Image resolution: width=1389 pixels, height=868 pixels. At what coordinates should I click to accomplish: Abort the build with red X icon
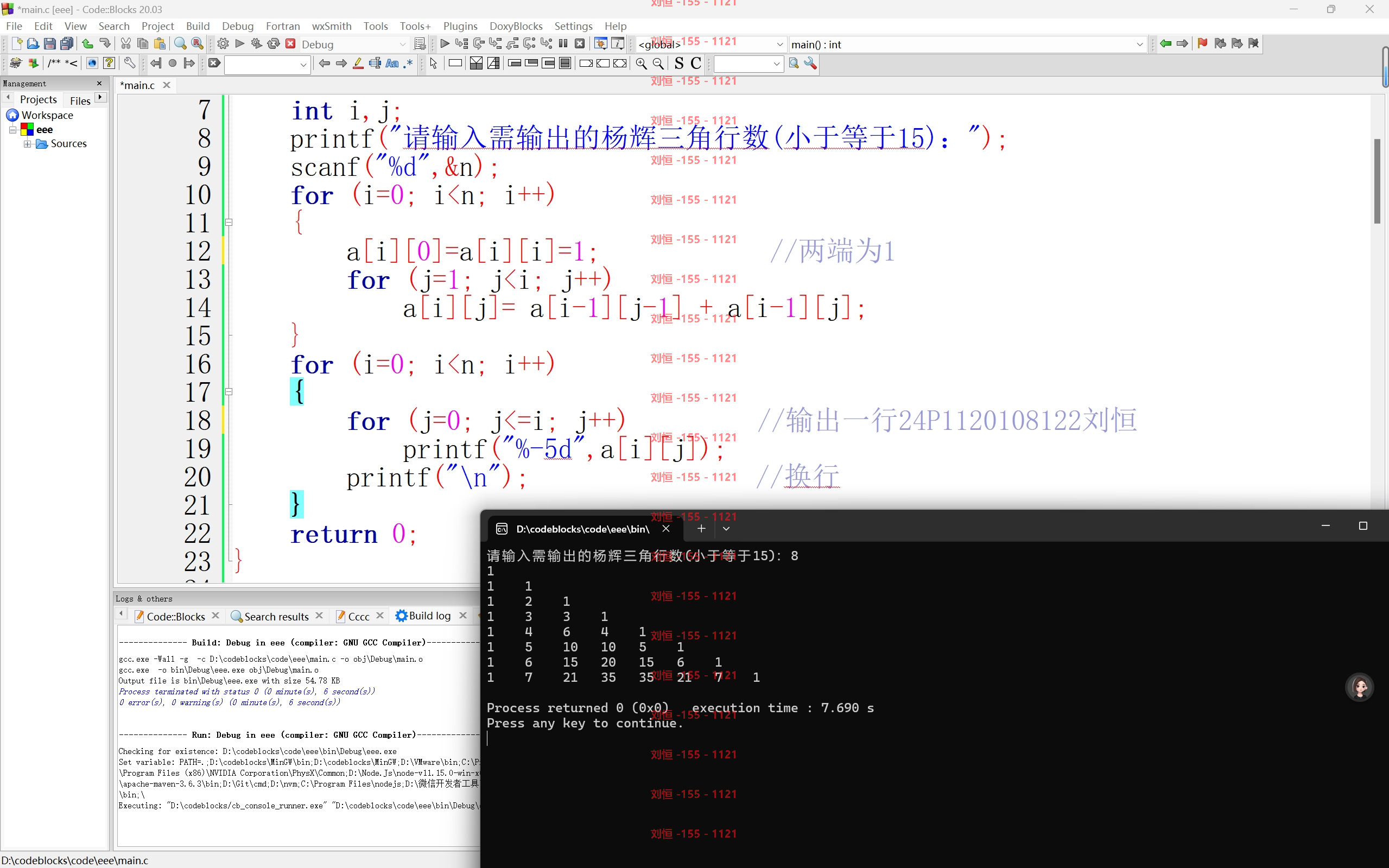290,43
